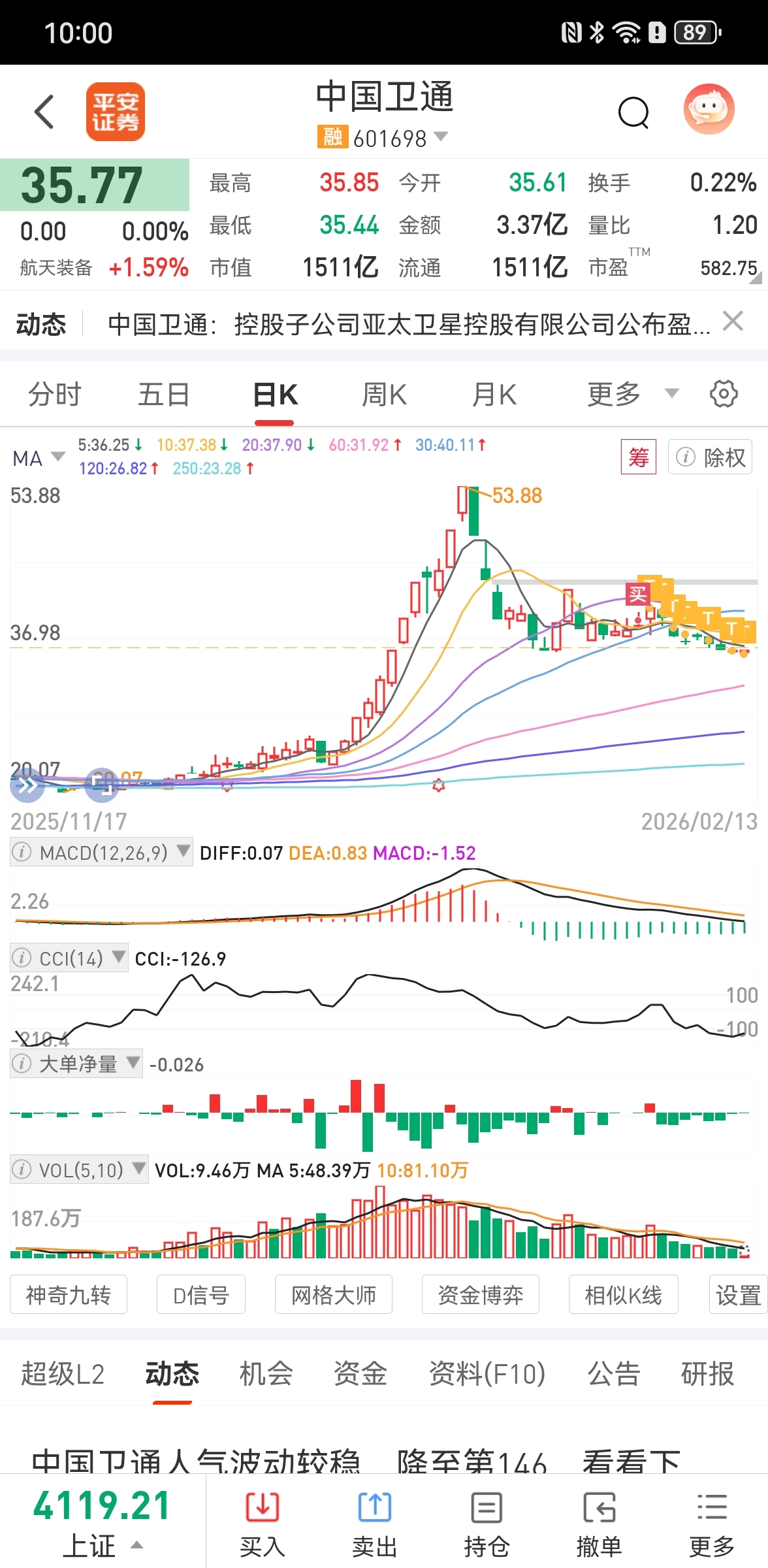This screenshot has height=1568, width=768.
Task: Open the search magnifier icon
Action: pos(633,113)
